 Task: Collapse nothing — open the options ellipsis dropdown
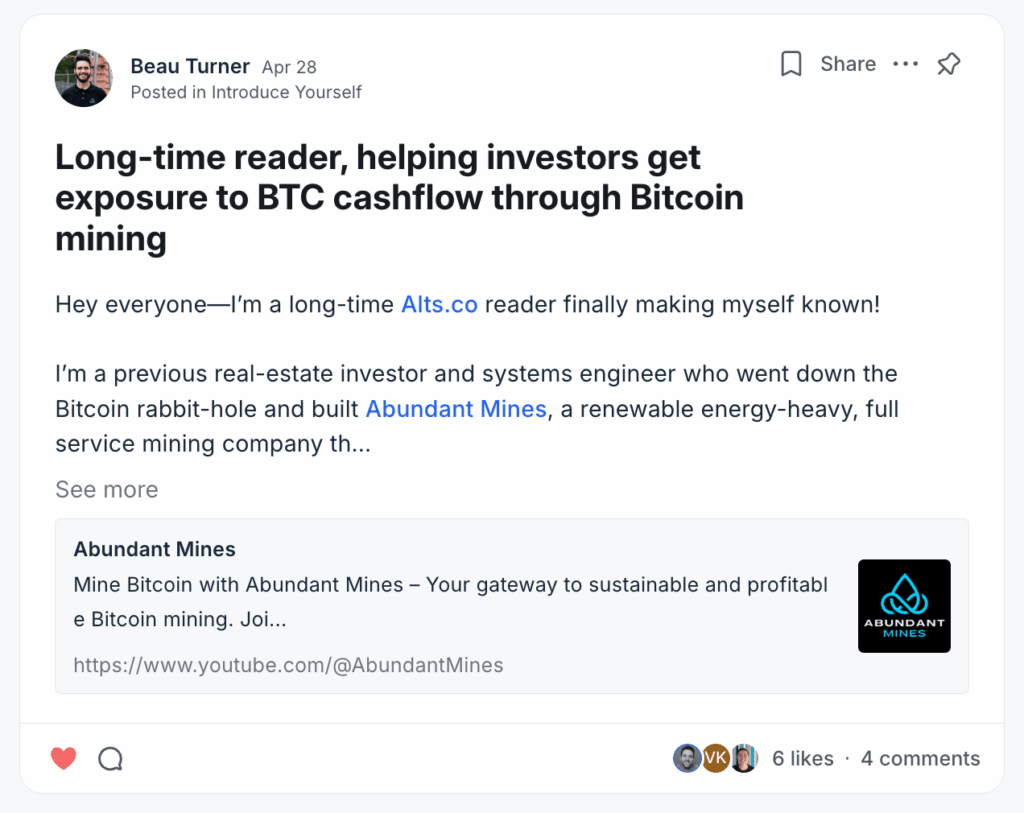pos(906,63)
